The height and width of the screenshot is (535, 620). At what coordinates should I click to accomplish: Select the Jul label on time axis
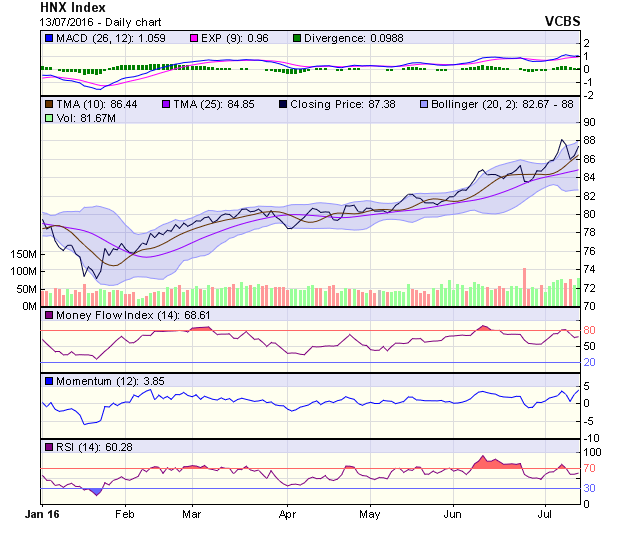pyautogui.click(x=543, y=515)
